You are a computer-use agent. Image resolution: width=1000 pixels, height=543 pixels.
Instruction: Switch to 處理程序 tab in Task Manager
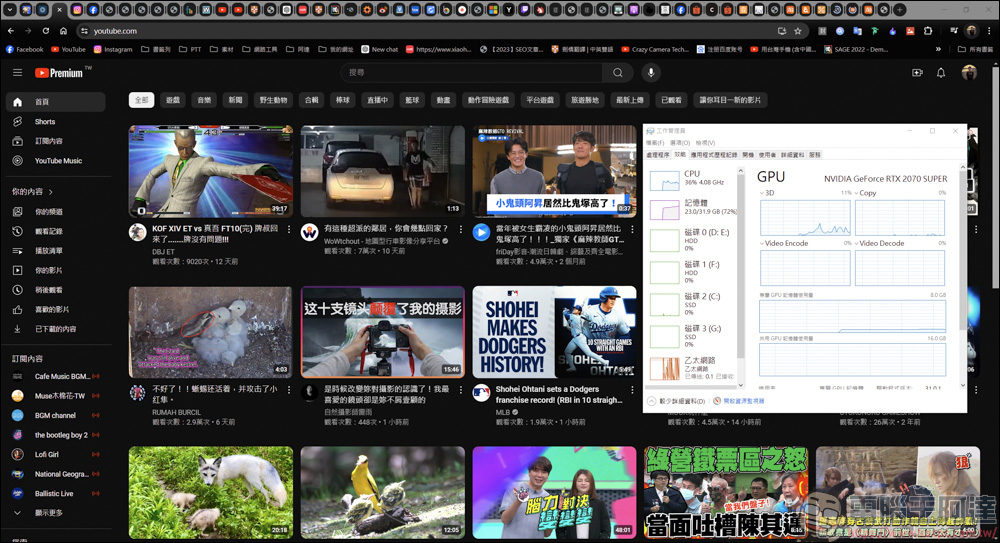[658, 155]
